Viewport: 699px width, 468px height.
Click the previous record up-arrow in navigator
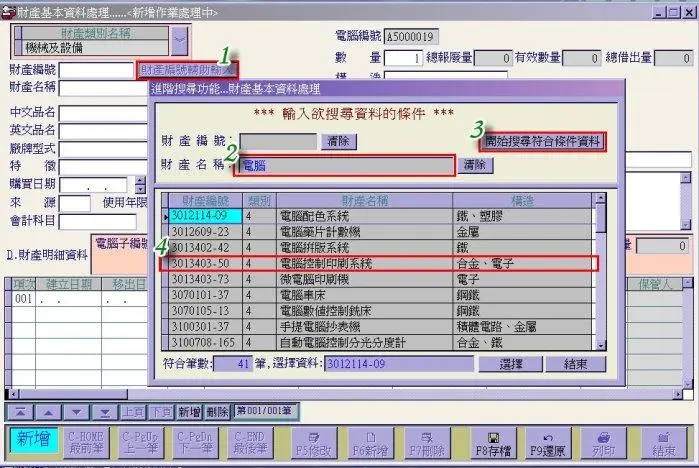pos(48,412)
